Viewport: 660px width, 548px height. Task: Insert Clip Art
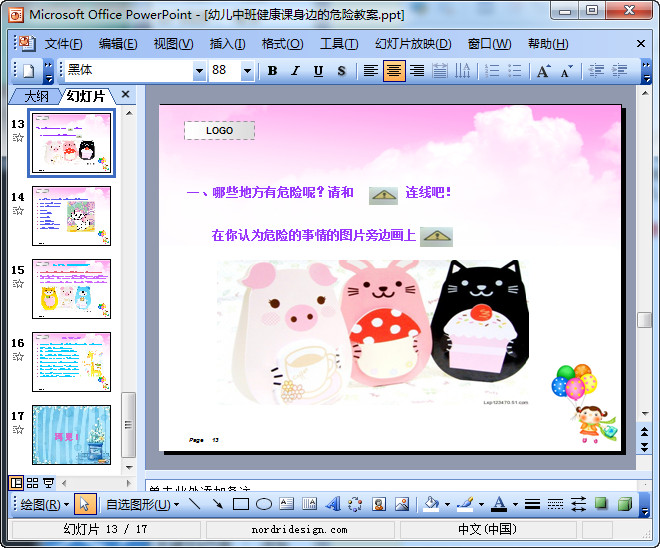[x=379, y=504]
